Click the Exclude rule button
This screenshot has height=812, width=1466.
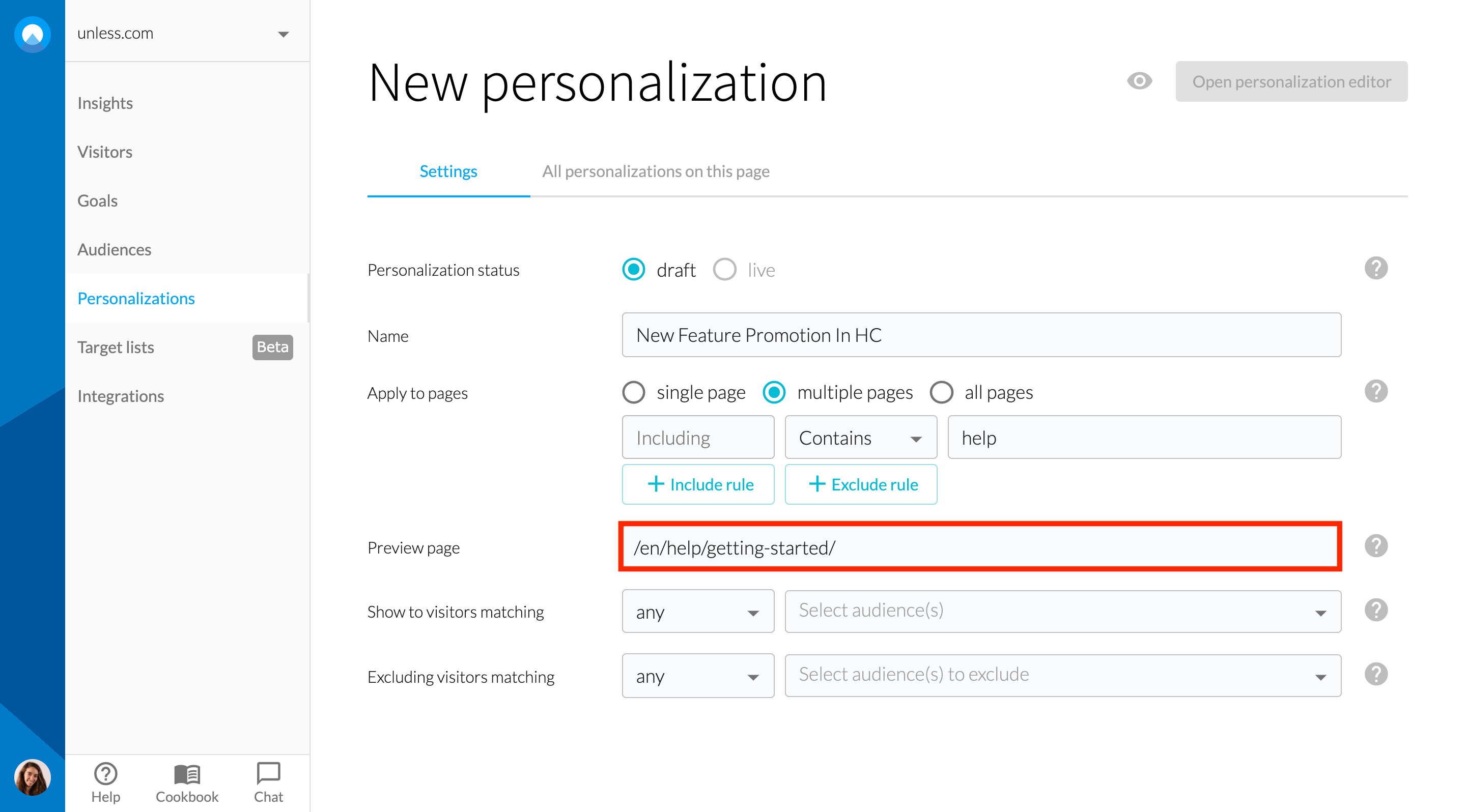[x=860, y=484]
